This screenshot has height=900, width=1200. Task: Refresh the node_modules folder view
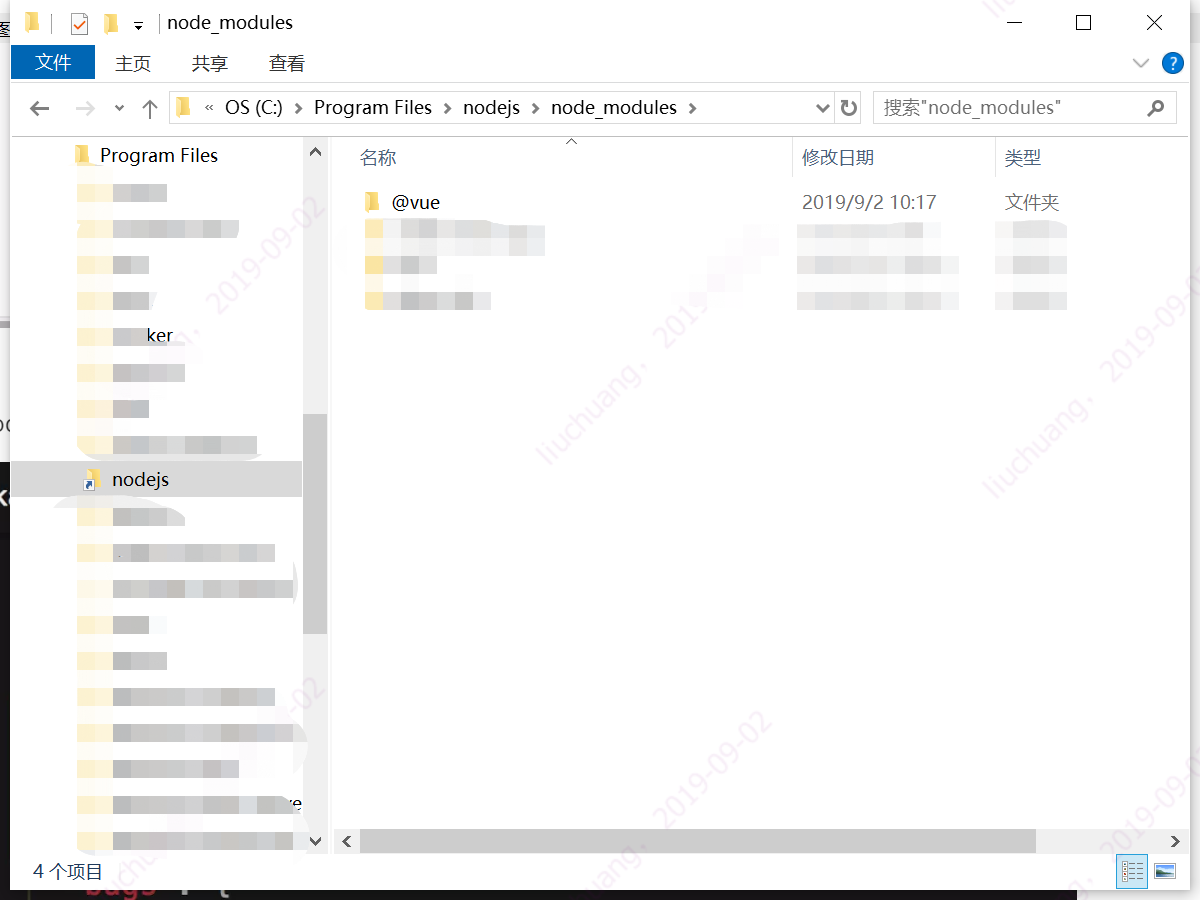pos(849,107)
